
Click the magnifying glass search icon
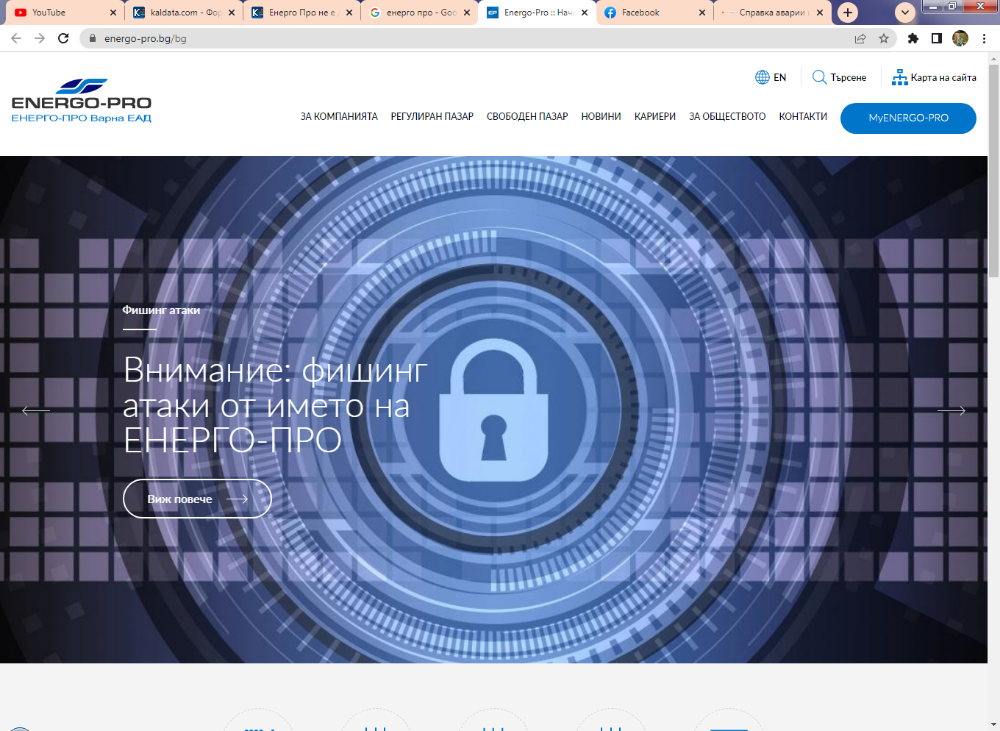(x=819, y=77)
